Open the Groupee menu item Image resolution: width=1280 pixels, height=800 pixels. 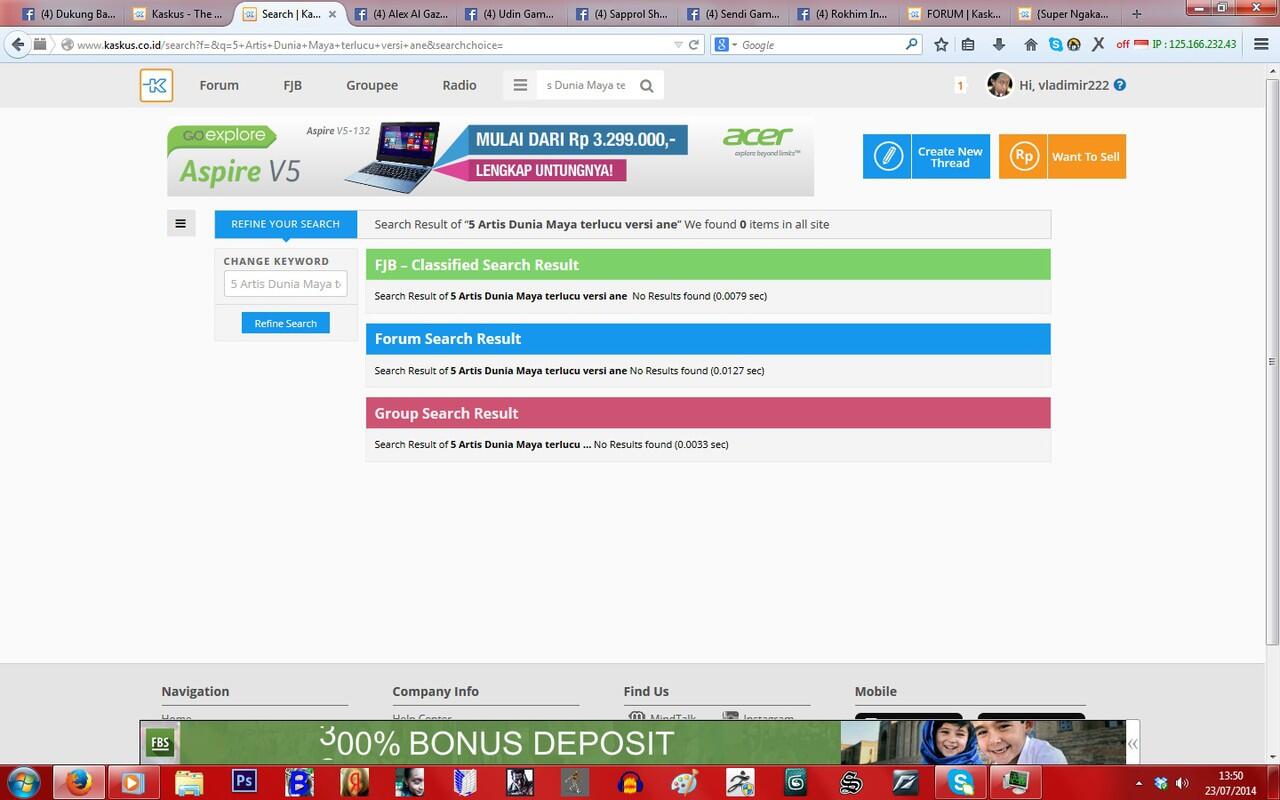372,85
